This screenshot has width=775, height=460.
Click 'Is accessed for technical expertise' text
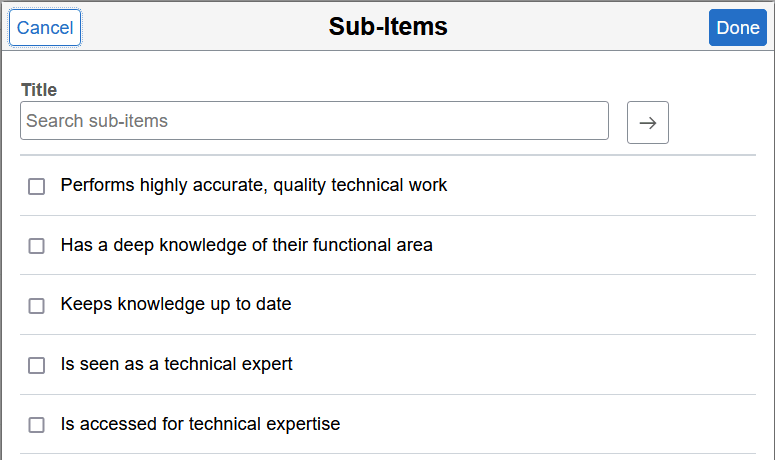tap(200, 424)
